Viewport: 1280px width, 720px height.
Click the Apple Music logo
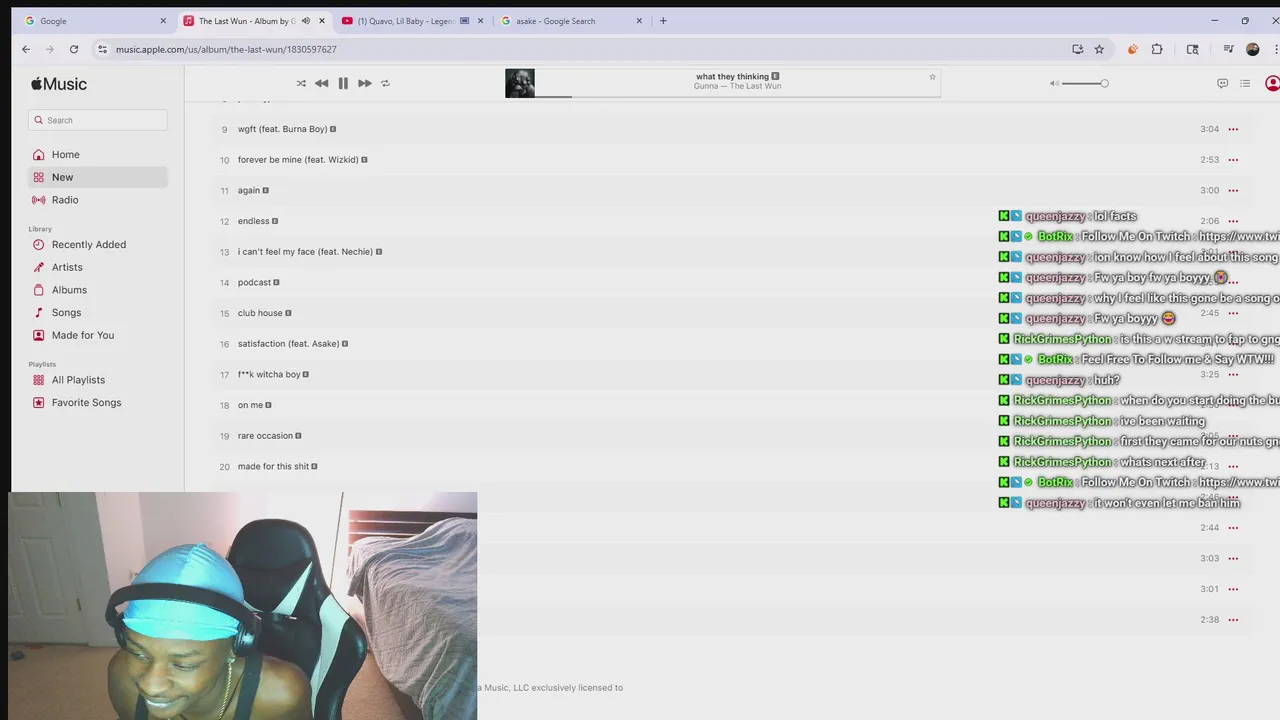coord(59,84)
